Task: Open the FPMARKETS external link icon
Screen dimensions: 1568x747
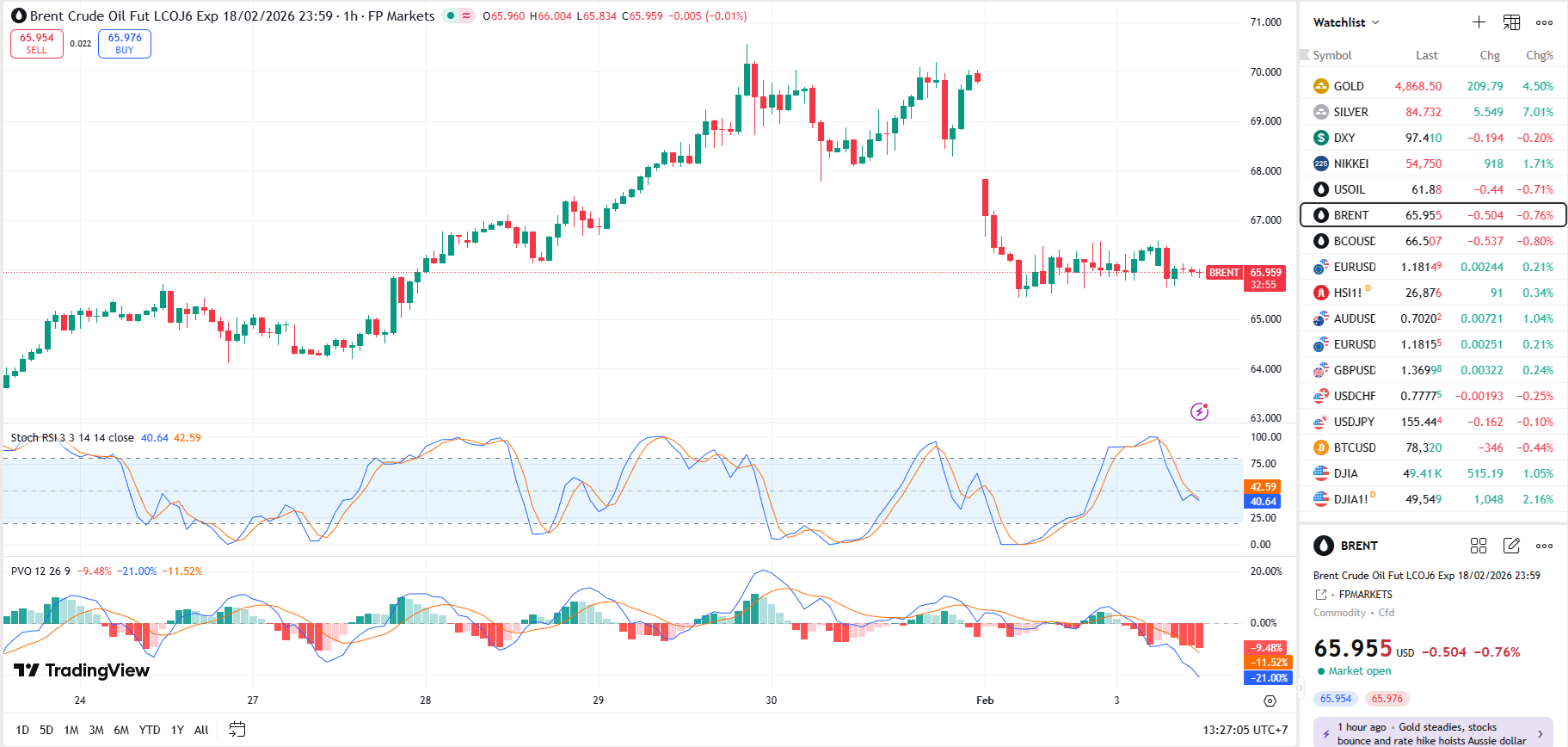Action: point(1321,595)
